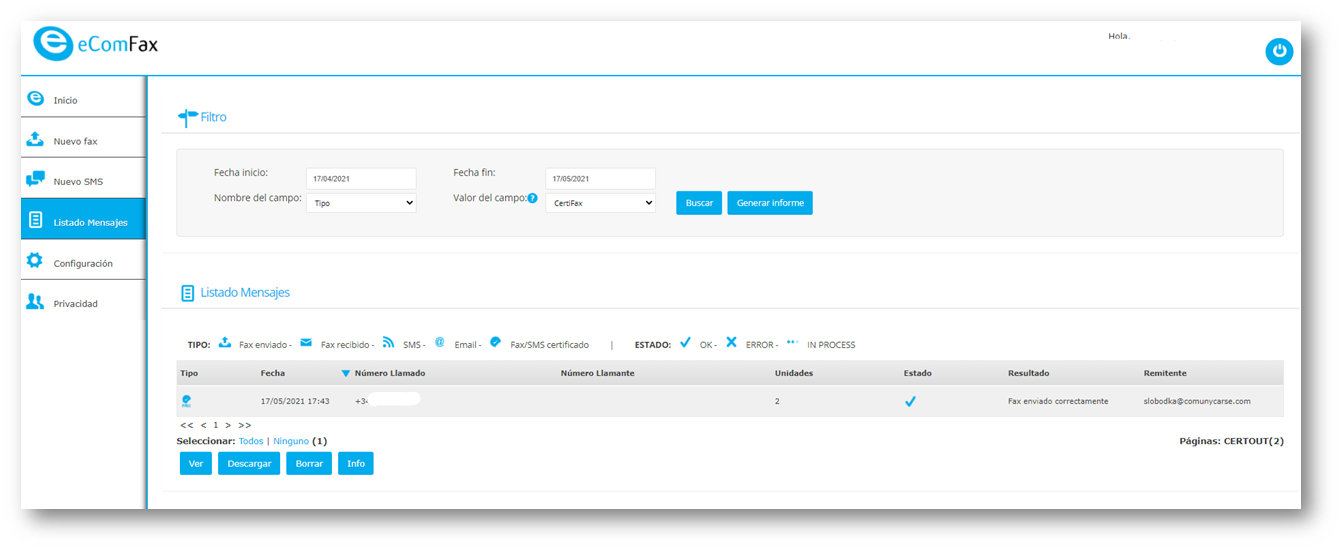This screenshot has height=551, width=1343.
Task: Click sender slobodka@comunycarse.com
Action: [x=1197, y=401]
